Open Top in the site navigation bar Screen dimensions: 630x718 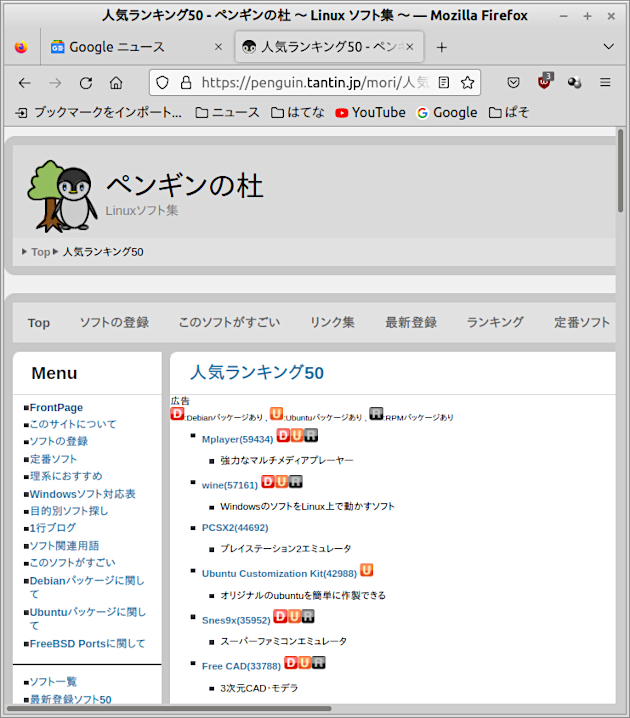click(39, 323)
